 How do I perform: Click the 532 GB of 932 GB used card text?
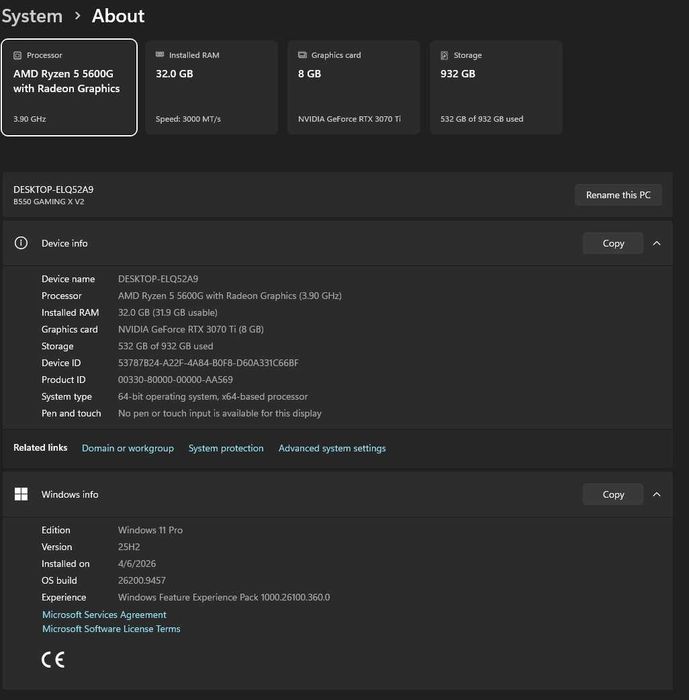(482, 119)
